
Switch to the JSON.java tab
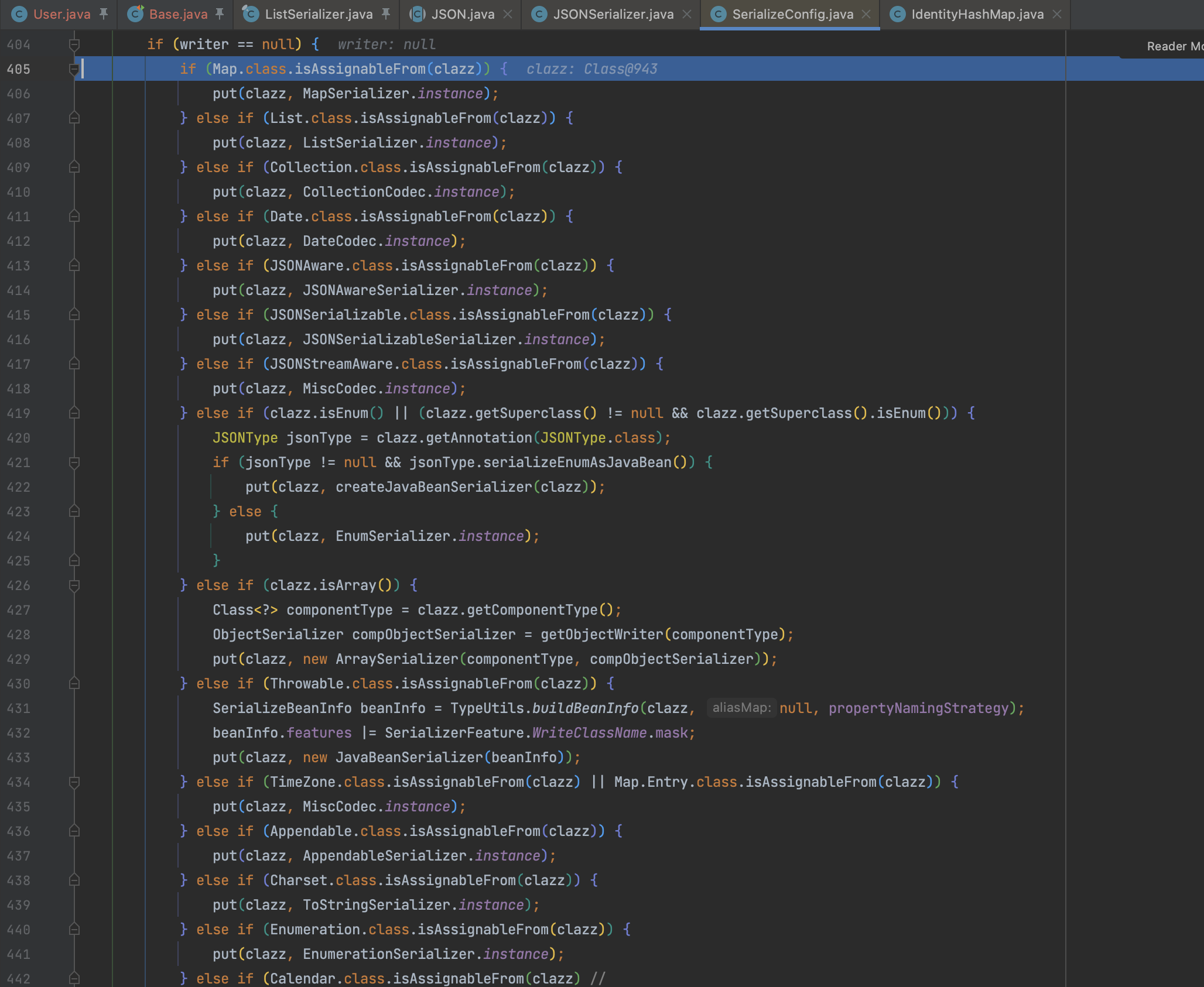point(463,14)
